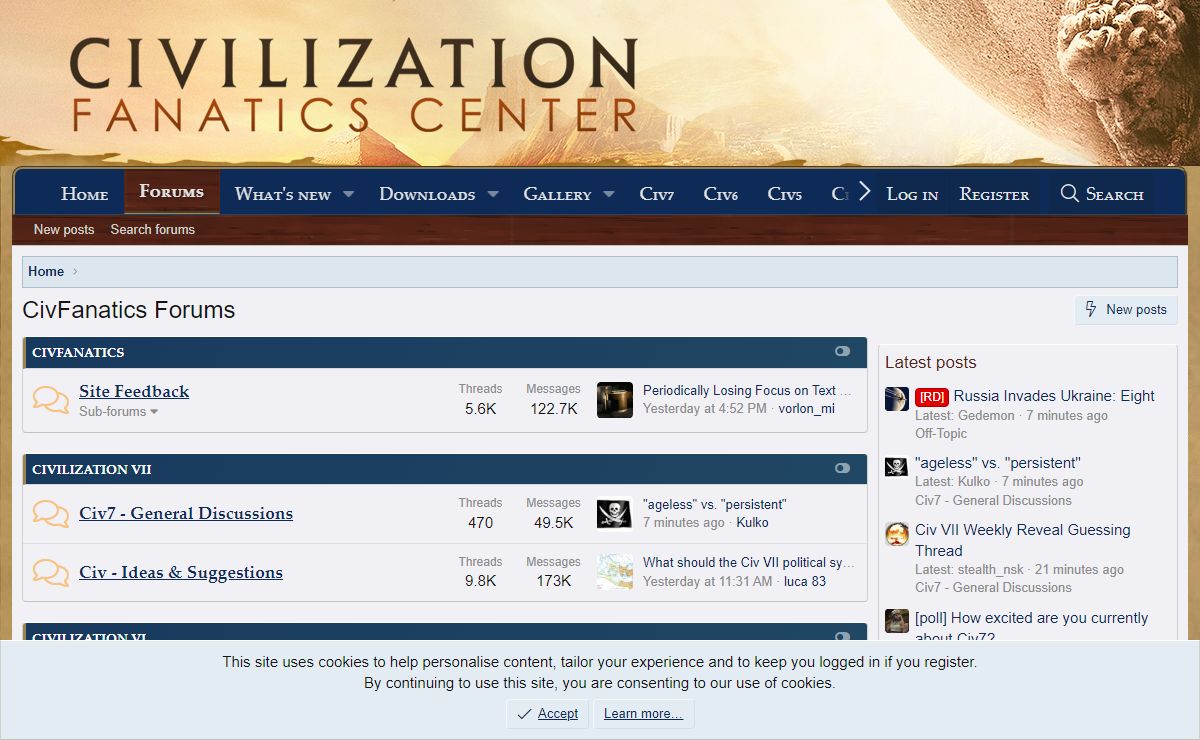The width and height of the screenshot is (1200, 740).
Task: Expand the Downloads dropdown arrow
Action: 493,194
